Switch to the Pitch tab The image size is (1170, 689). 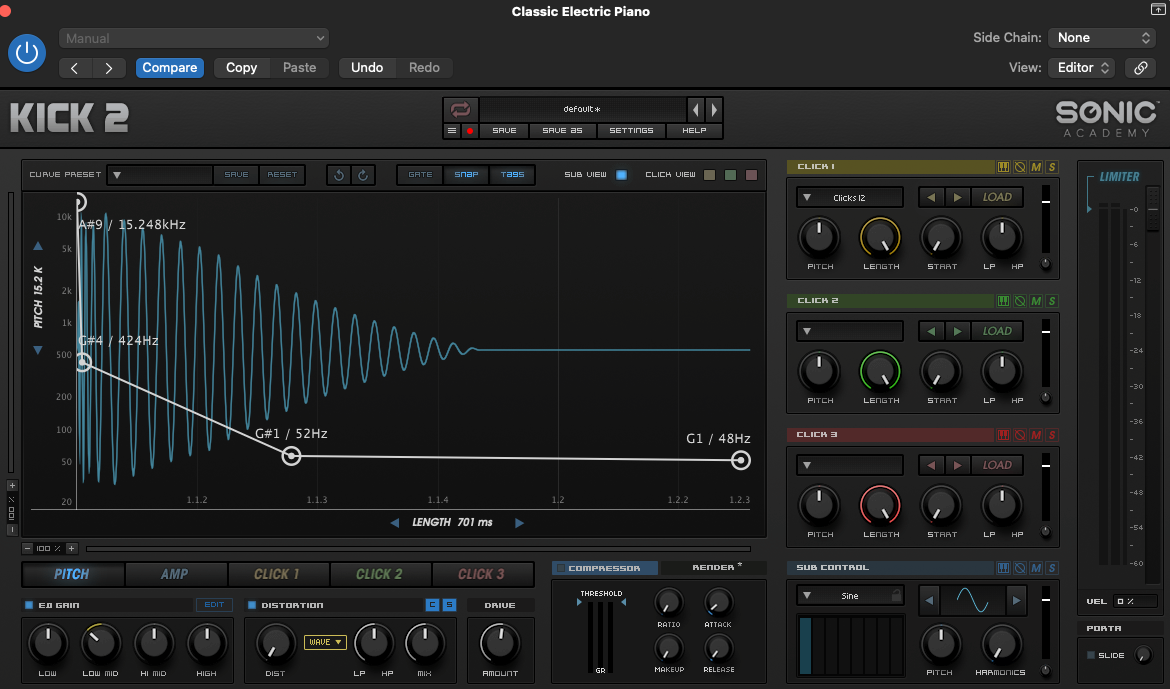click(x=72, y=574)
